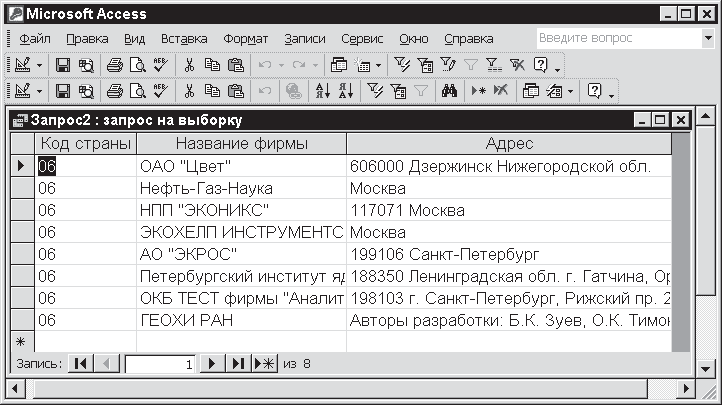The image size is (722, 405).
Task: Open the Записи menu
Action: [x=305, y=39]
